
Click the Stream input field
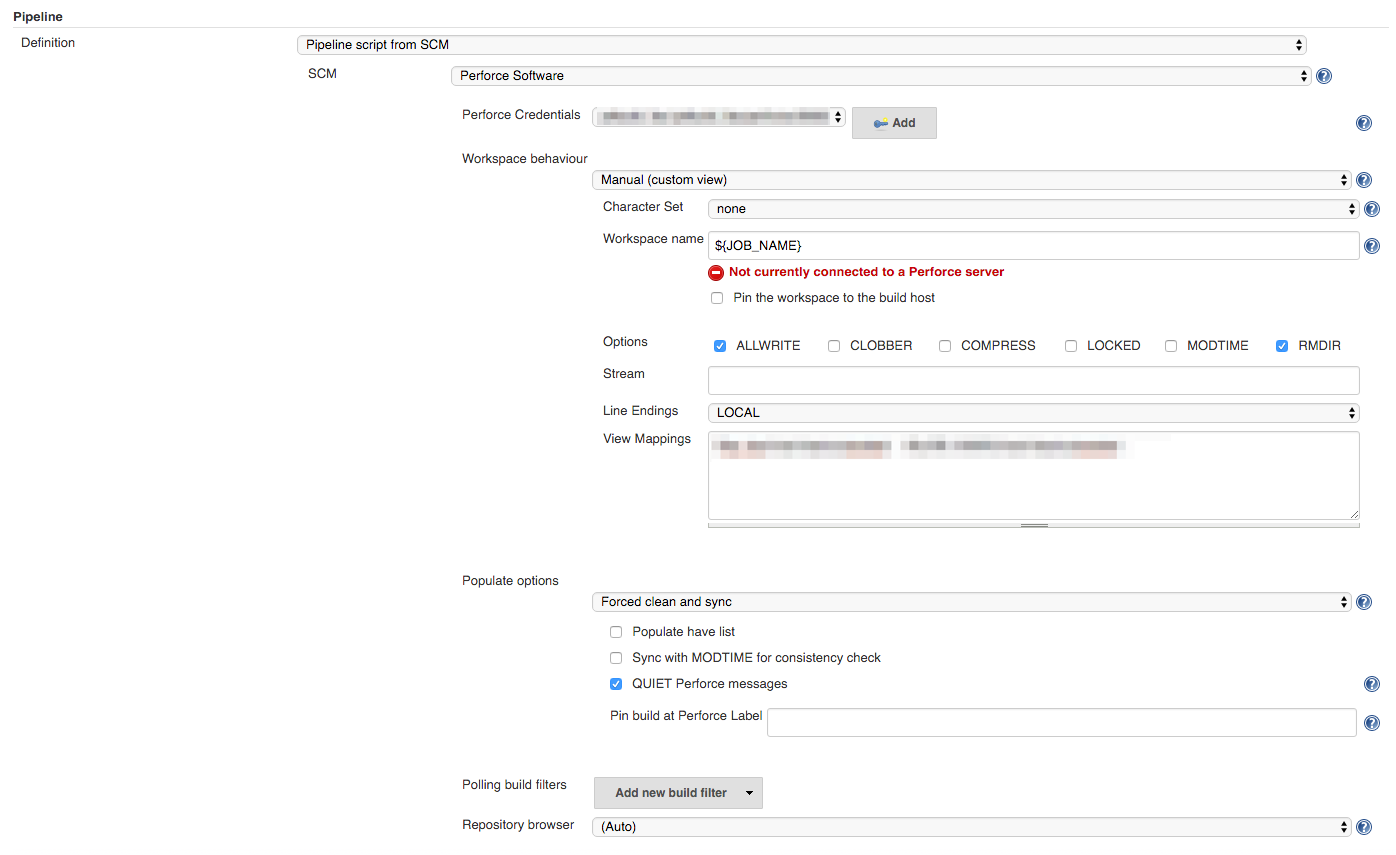click(x=1033, y=380)
